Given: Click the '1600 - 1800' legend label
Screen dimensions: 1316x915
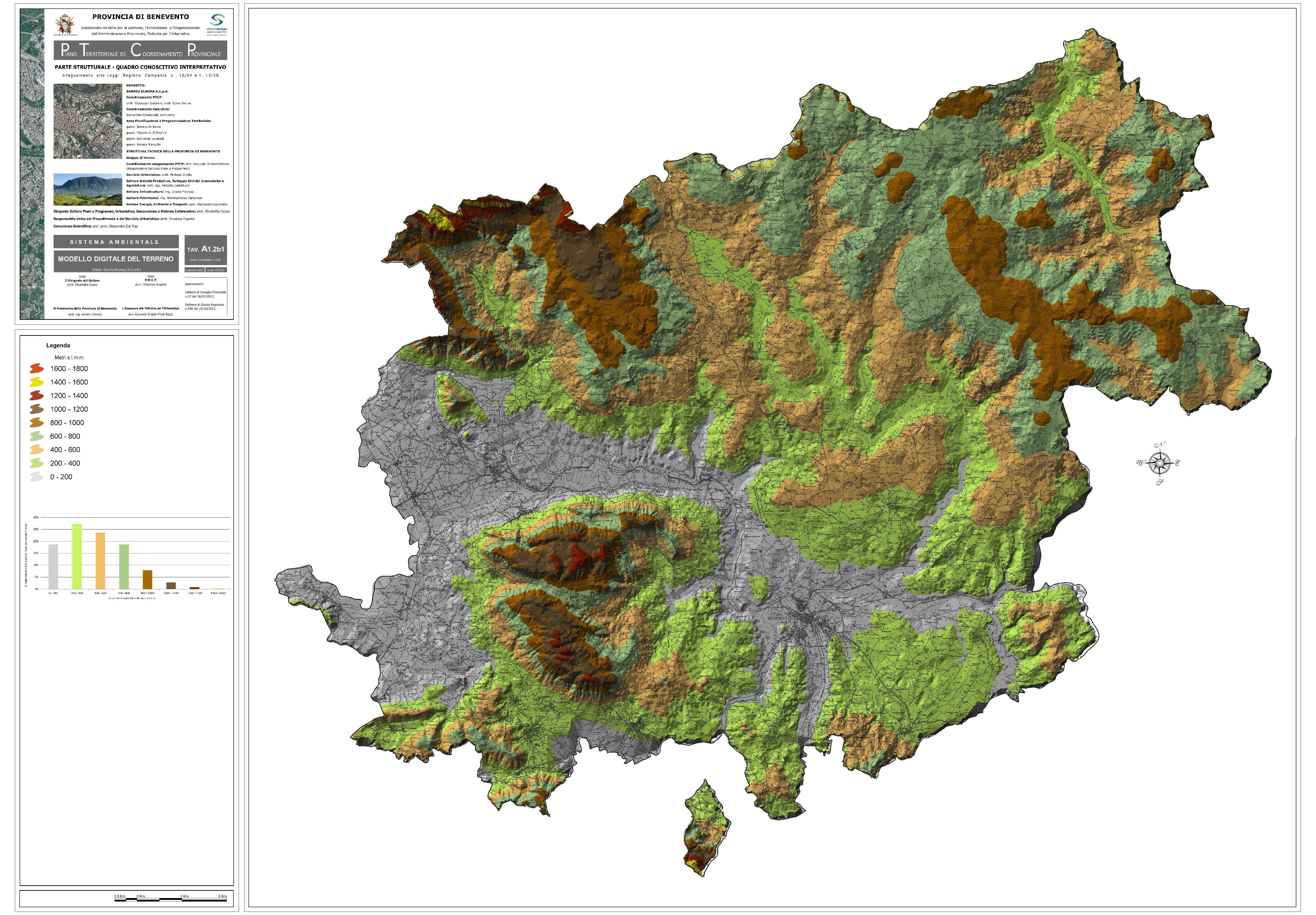Looking at the screenshot, I should 69,369.
